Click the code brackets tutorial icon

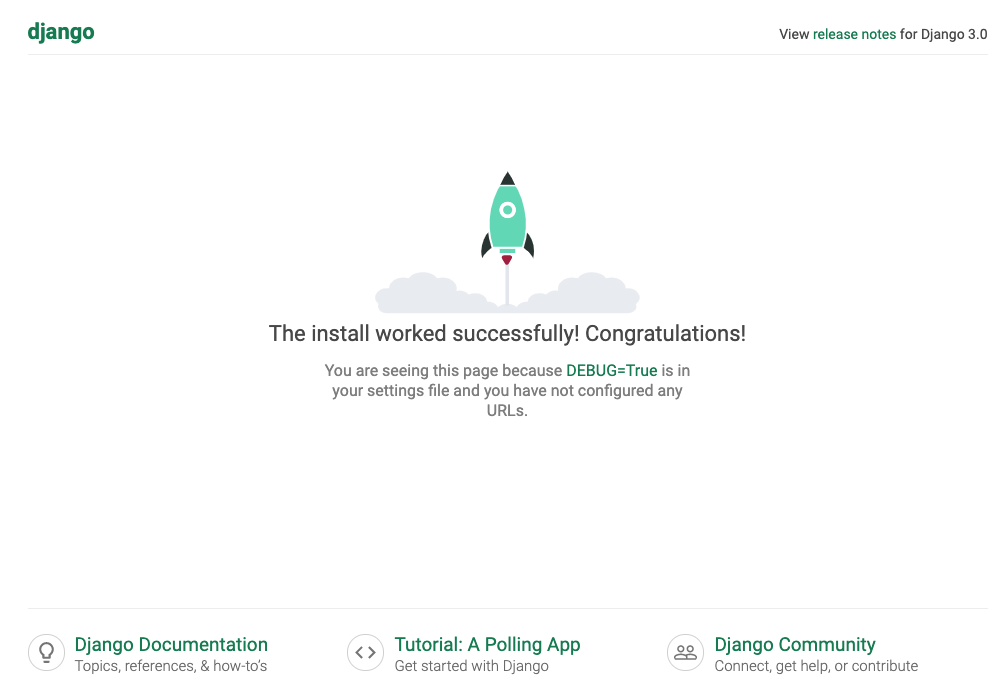[x=366, y=653]
